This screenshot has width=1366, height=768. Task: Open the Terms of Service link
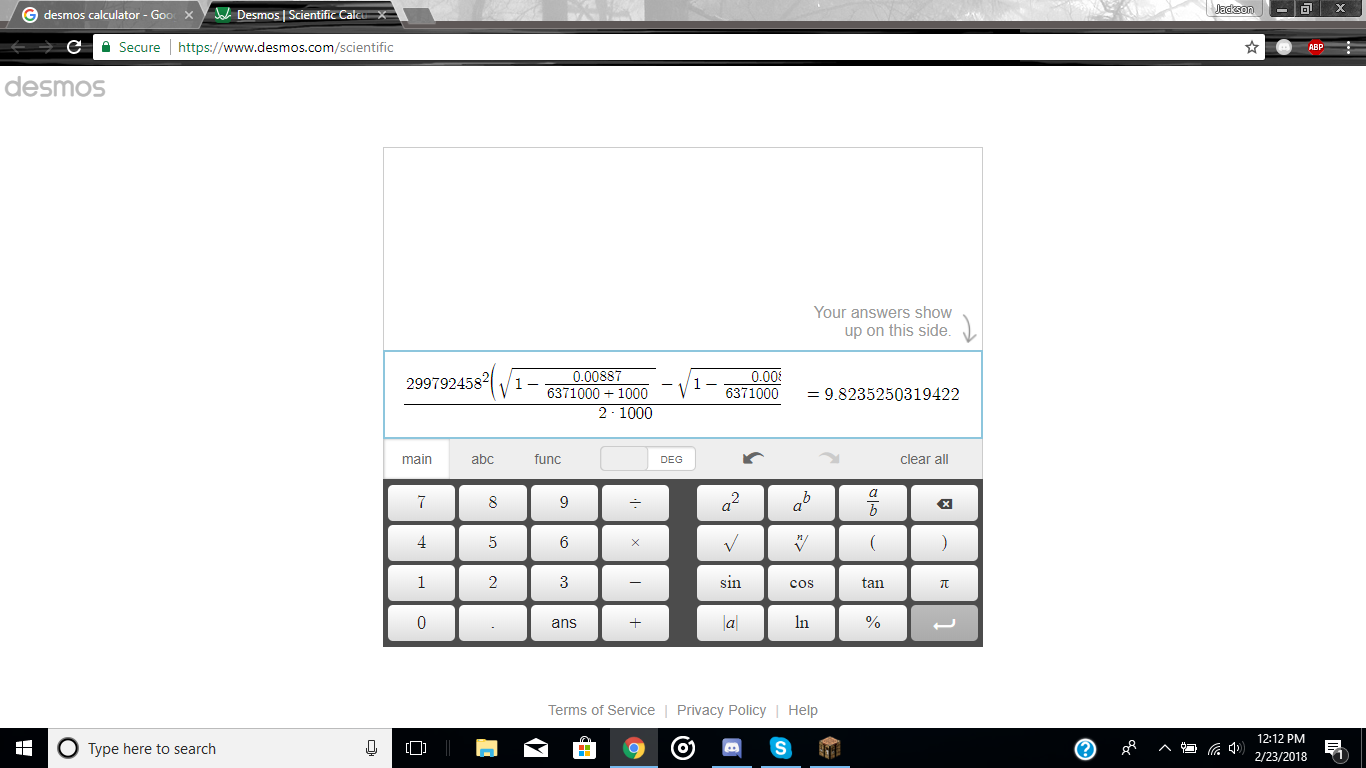point(601,710)
